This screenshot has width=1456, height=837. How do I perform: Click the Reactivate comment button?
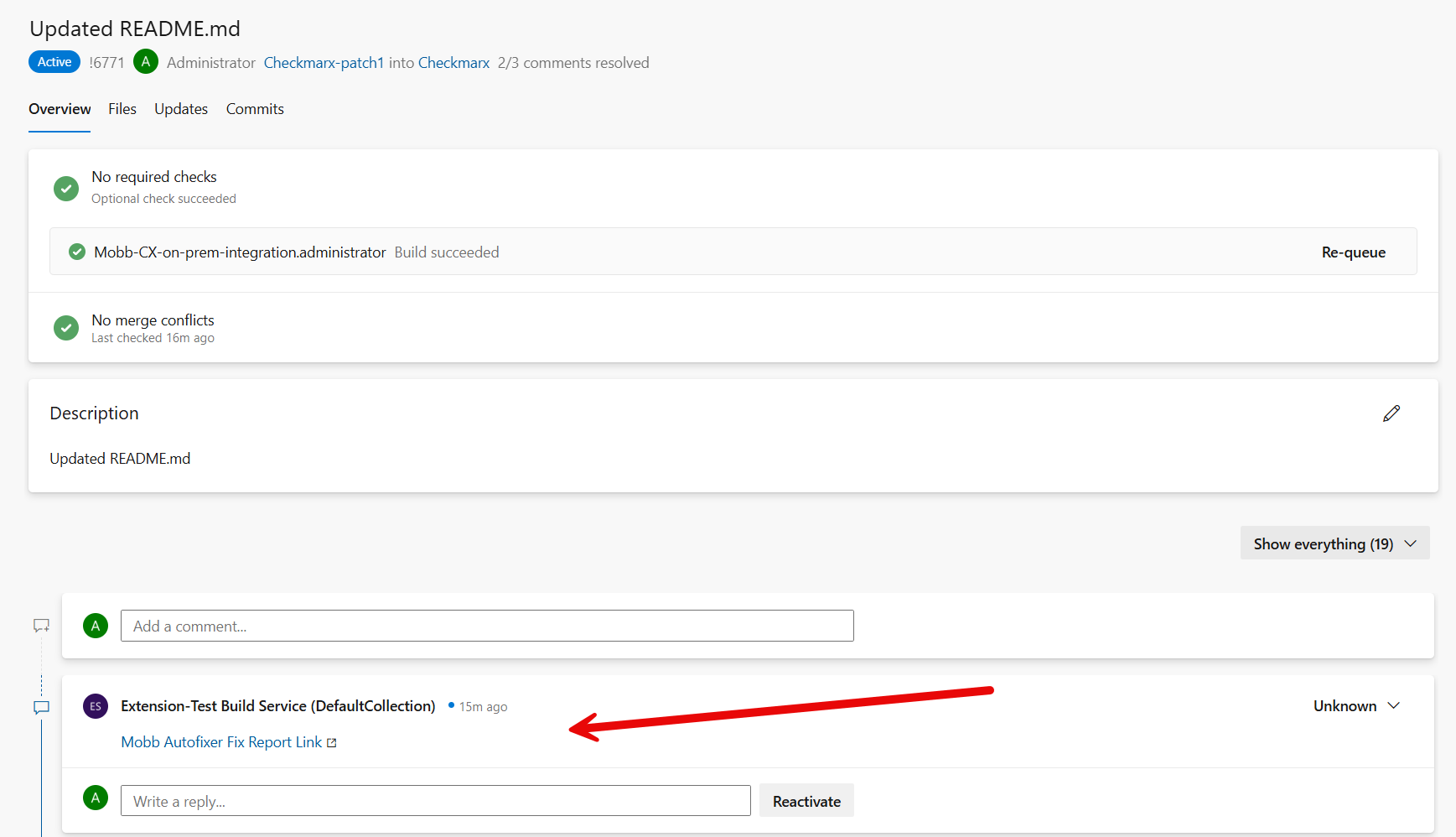806,801
